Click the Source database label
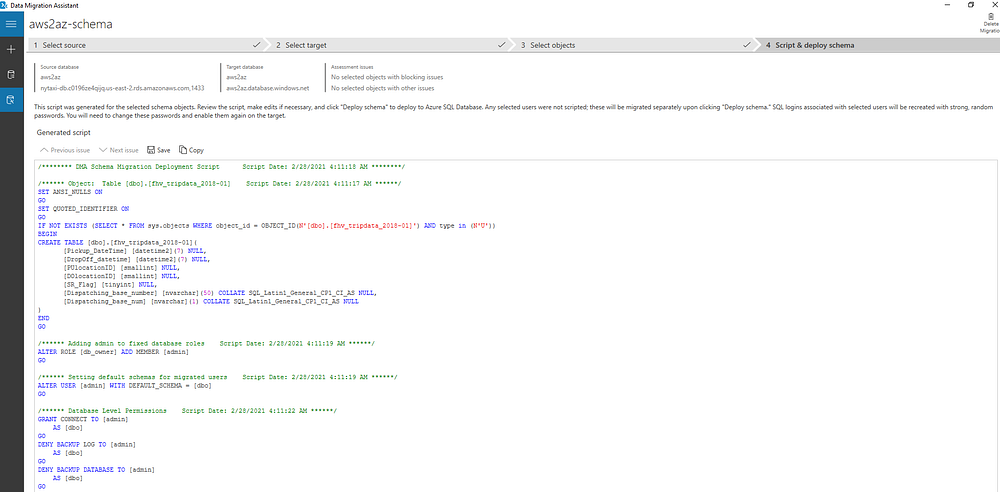The image size is (1000, 492). (x=59, y=66)
